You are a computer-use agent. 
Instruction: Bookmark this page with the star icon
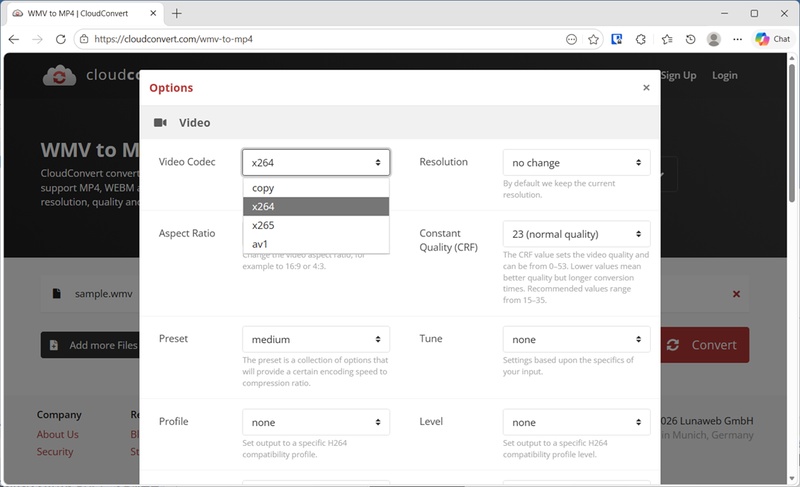pyautogui.click(x=594, y=39)
